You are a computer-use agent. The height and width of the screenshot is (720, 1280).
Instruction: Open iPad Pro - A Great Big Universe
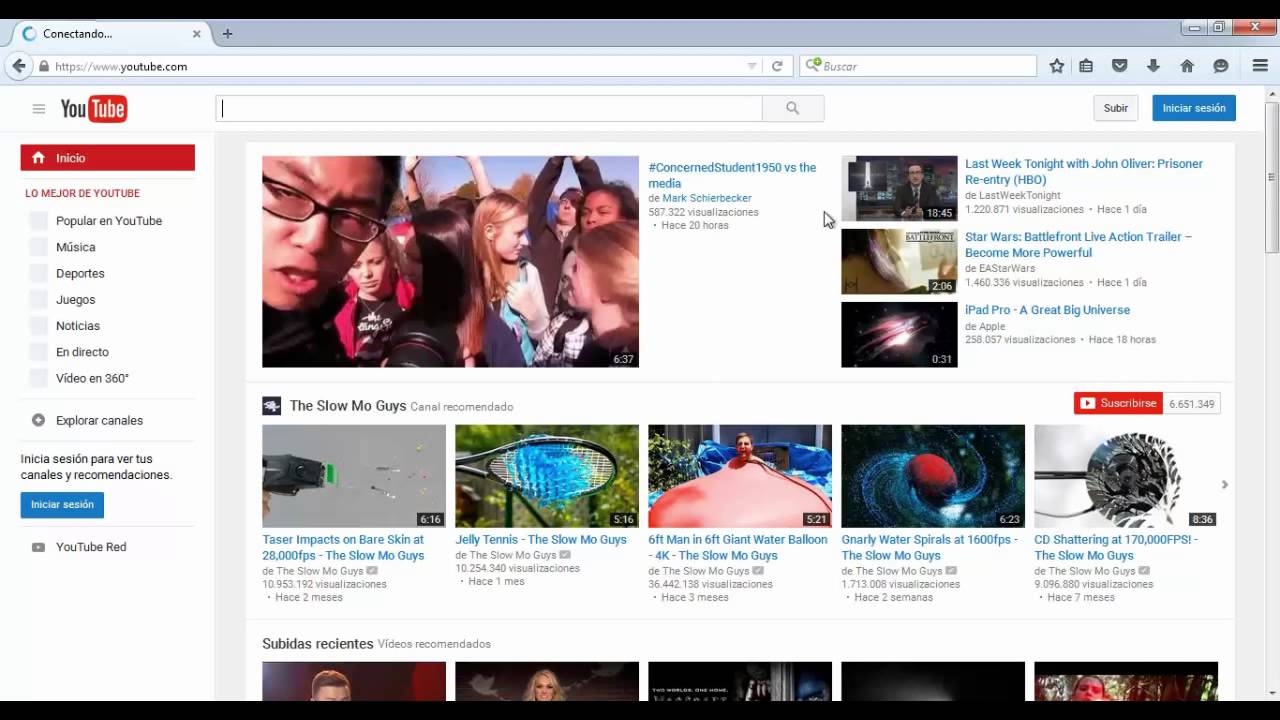click(x=1047, y=310)
